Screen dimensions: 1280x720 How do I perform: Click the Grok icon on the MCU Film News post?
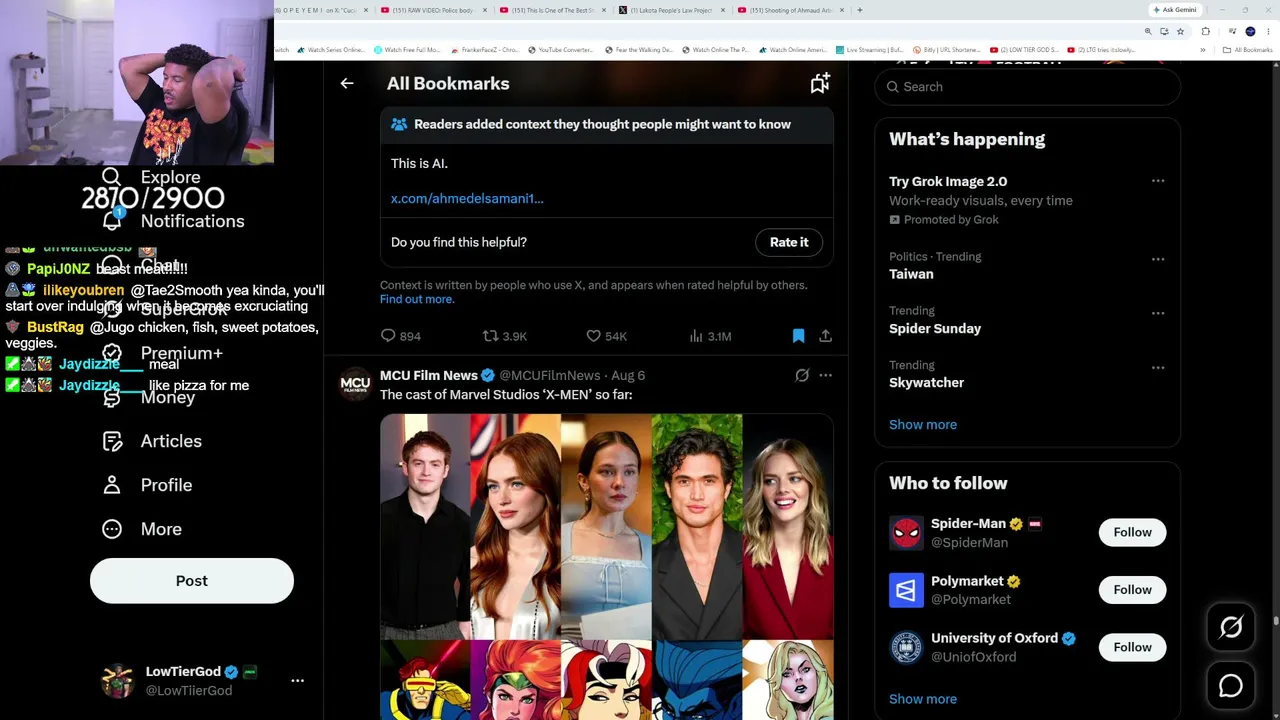(x=802, y=375)
